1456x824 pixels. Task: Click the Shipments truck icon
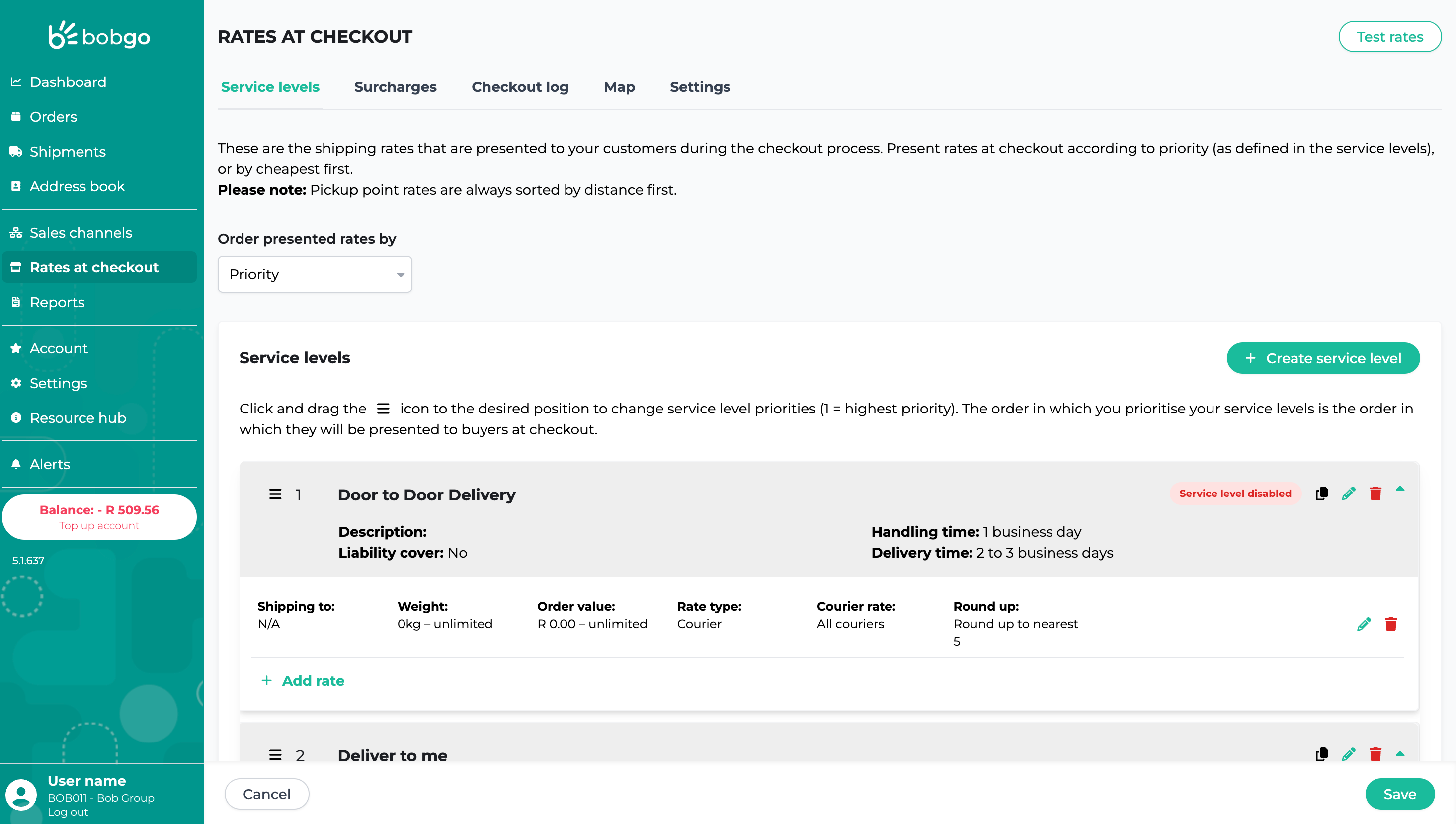(16, 152)
